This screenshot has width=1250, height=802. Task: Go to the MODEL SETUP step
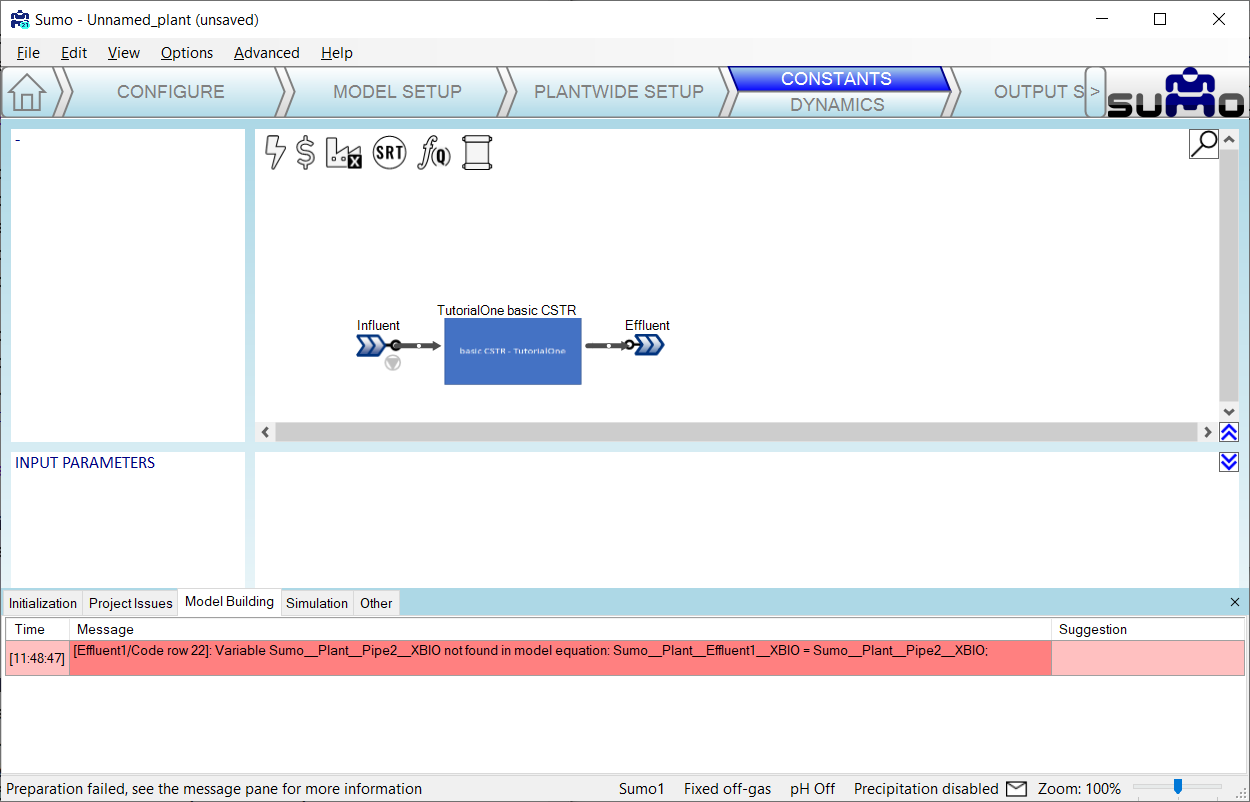(x=397, y=92)
